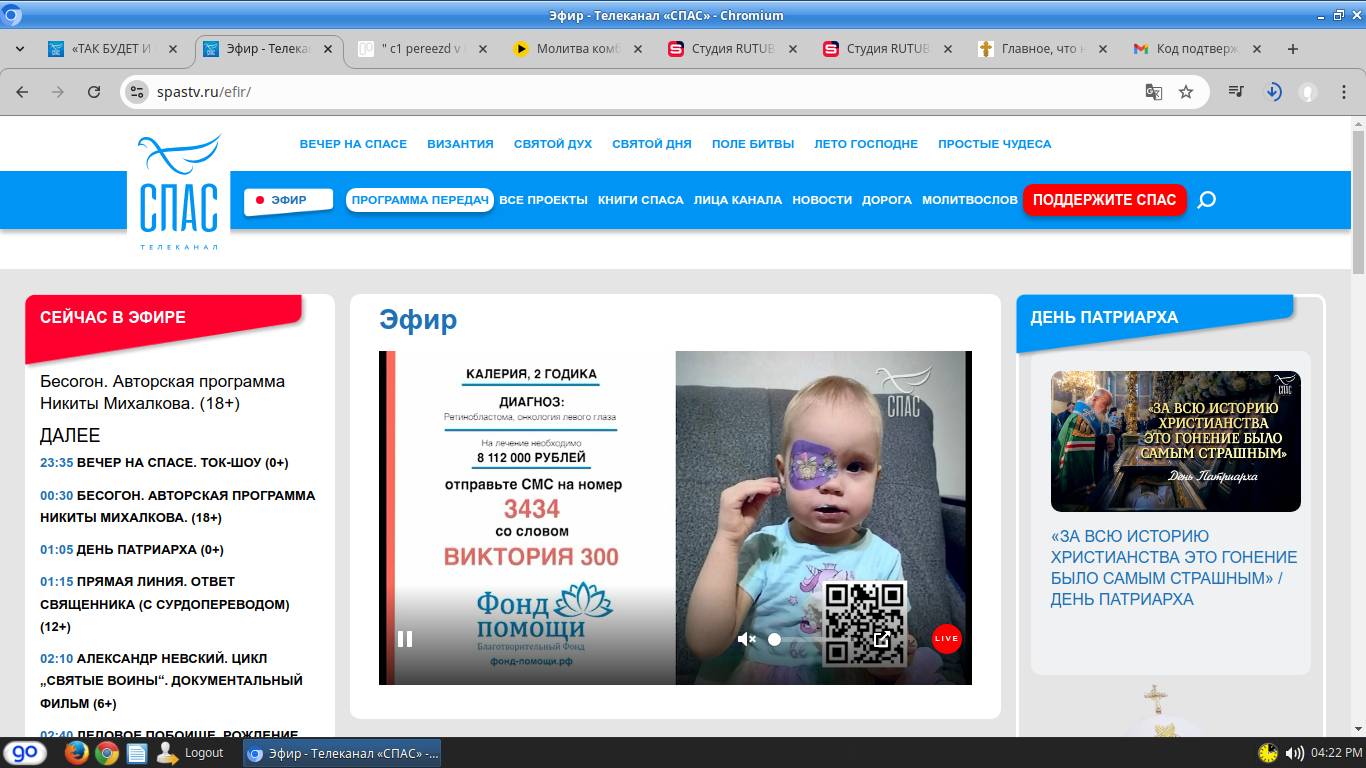Open the taskbar "go" start menu
Image resolution: width=1366 pixels, height=768 pixels.
(x=25, y=753)
